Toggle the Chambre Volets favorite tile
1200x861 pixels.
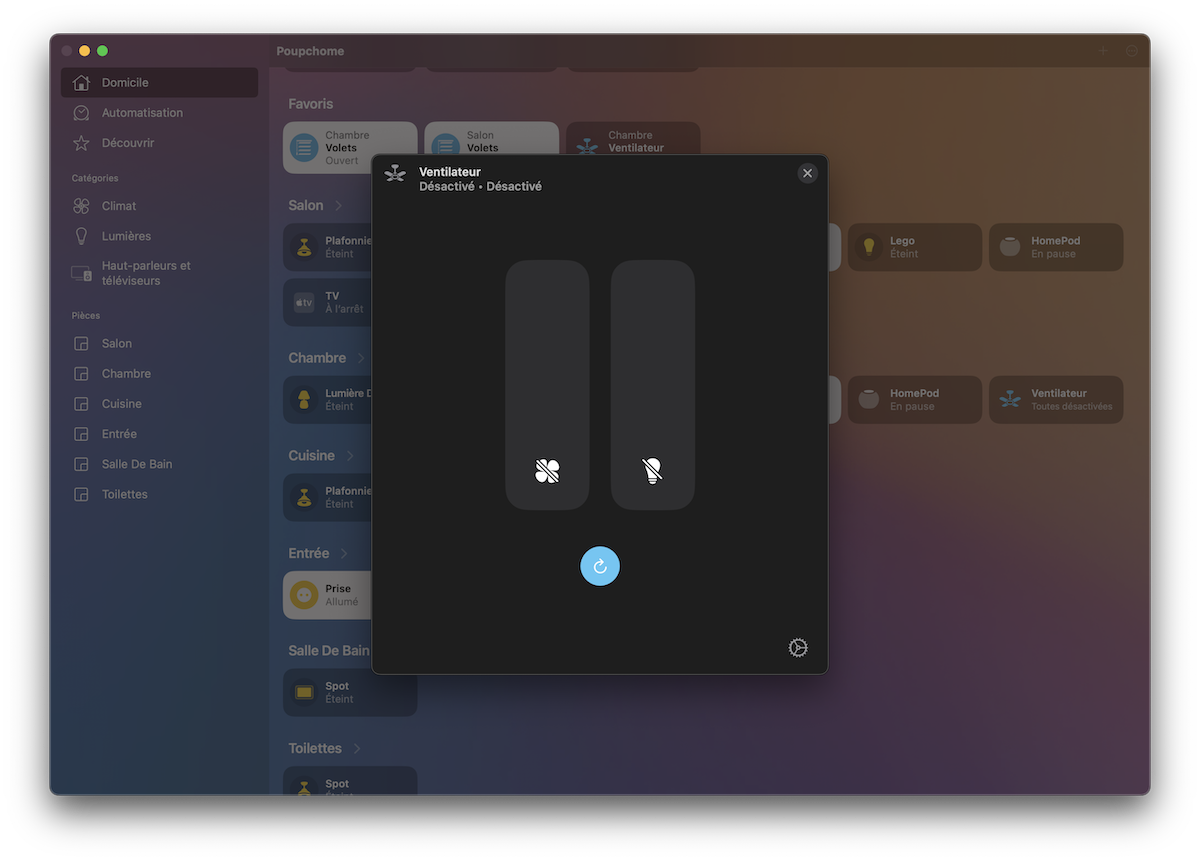pyautogui.click(x=350, y=148)
